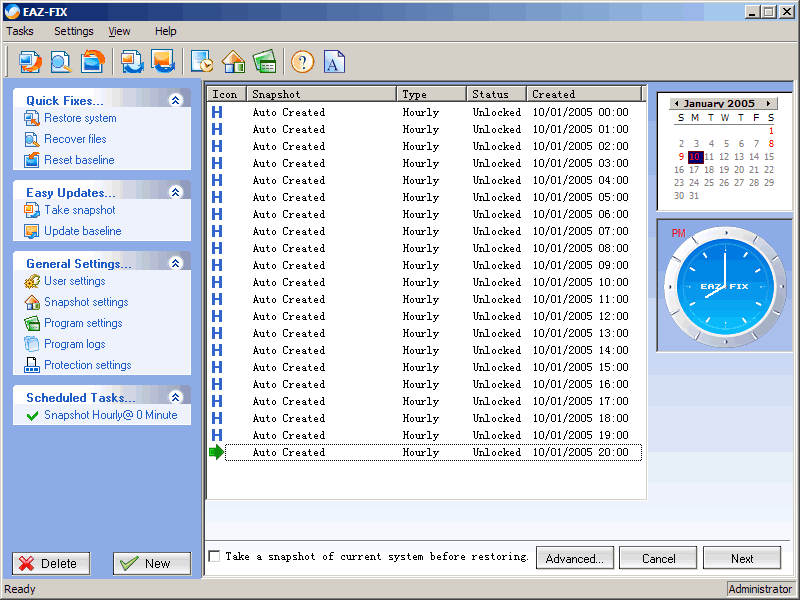The image size is (800, 600).
Task: Open the Tasks menu
Action: 20,31
